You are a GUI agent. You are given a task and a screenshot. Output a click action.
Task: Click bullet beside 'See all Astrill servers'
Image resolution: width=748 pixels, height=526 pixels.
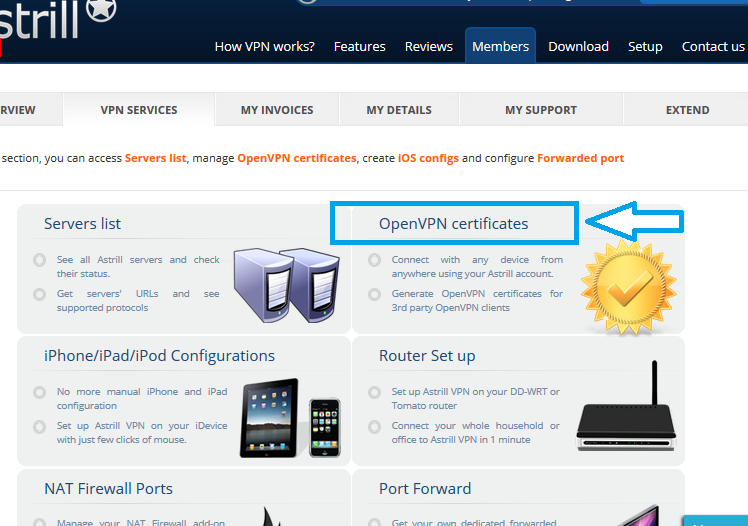40,260
